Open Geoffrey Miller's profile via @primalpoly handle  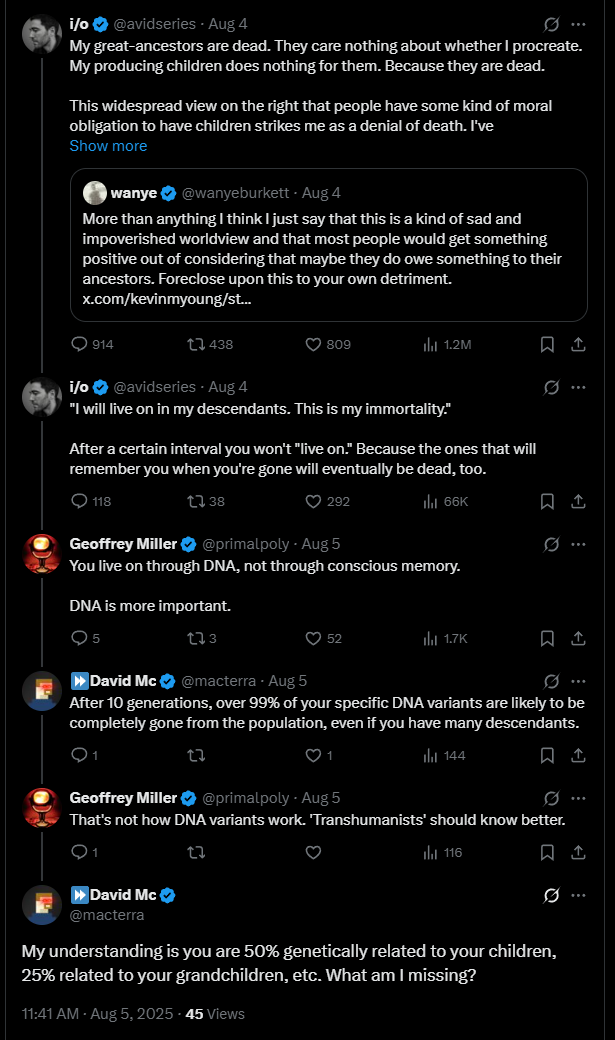point(246,544)
